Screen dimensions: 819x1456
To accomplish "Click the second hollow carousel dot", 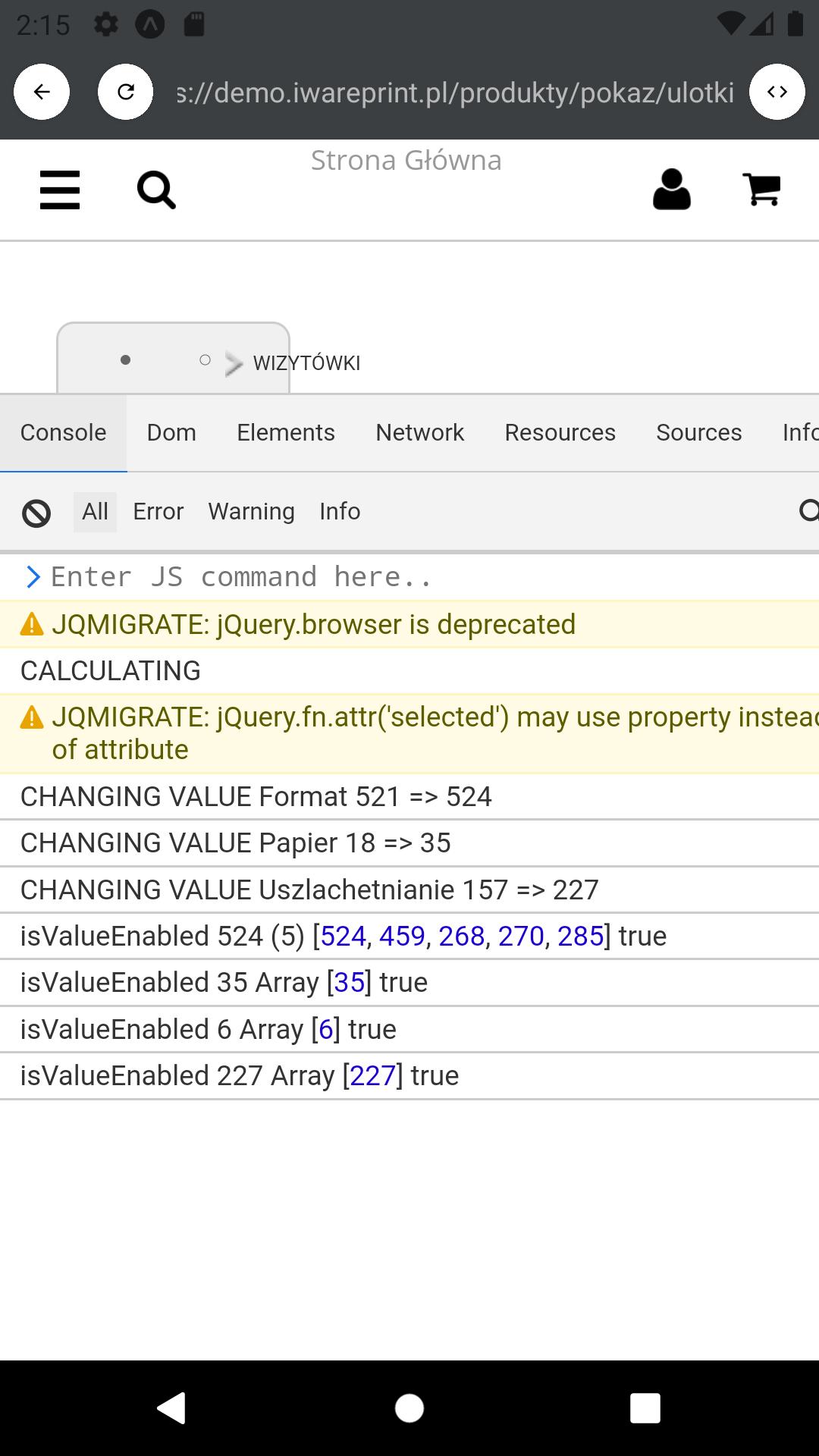I will 205,360.
